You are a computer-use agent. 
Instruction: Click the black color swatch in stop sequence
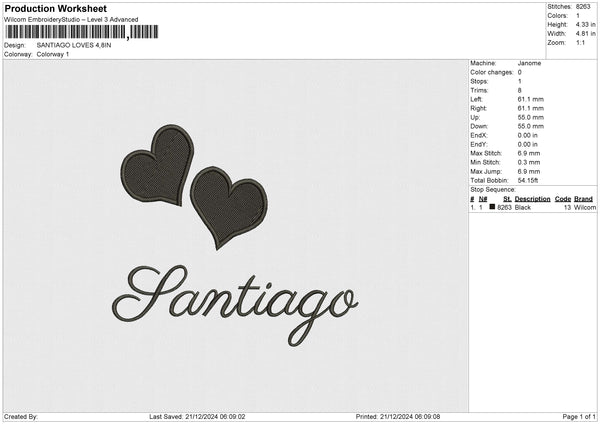(492, 207)
